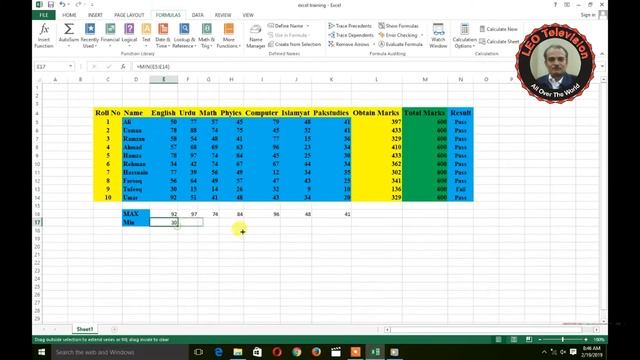Viewport: 640px width, 360px height.
Task: Open the Date & Time functions menu
Action: [163, 36]
